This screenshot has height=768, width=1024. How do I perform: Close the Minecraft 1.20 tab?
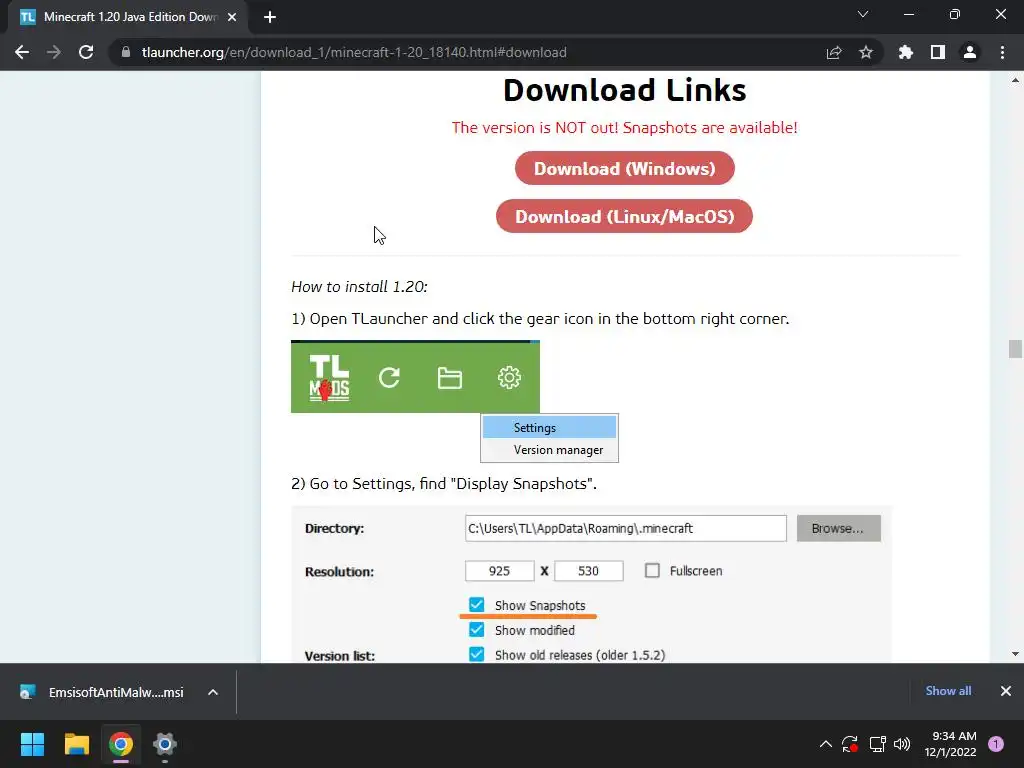tap(232, 17)
